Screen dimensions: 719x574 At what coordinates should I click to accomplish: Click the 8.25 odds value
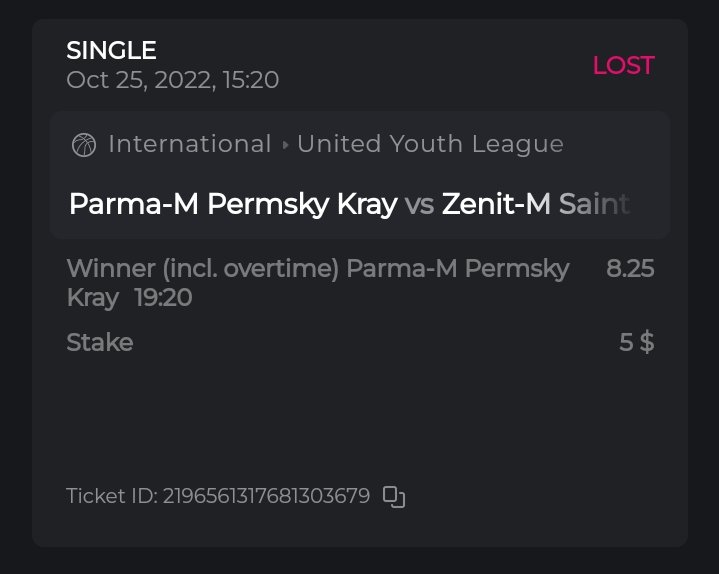[x=630, y=268]
